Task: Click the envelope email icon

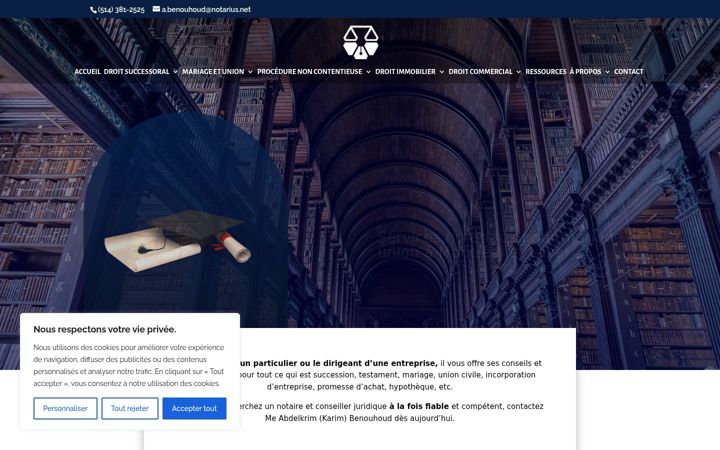Action: 156,9
